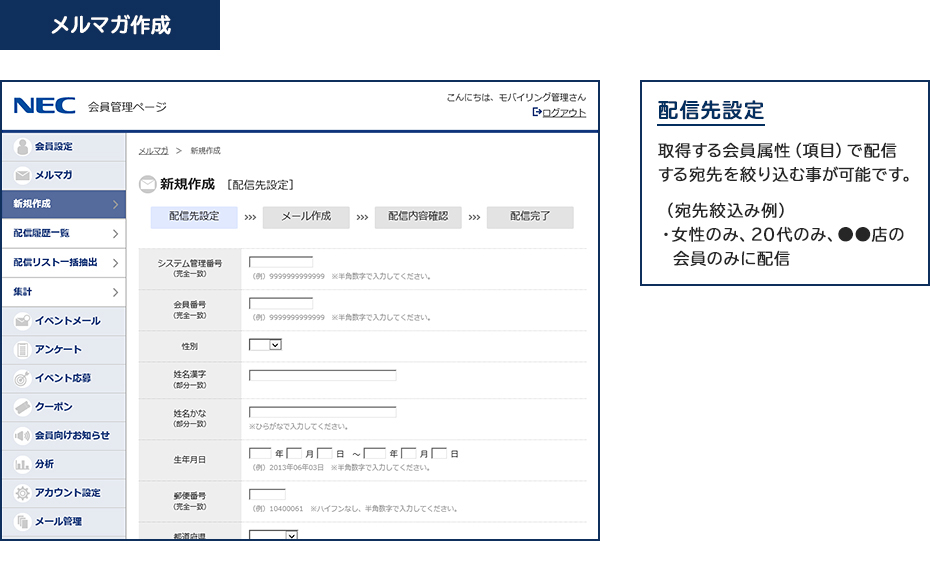This screenshot has width=930, height=571.
Task: Open 集計 submenu item
Action: pyautogui.click(x=63, y=292)
